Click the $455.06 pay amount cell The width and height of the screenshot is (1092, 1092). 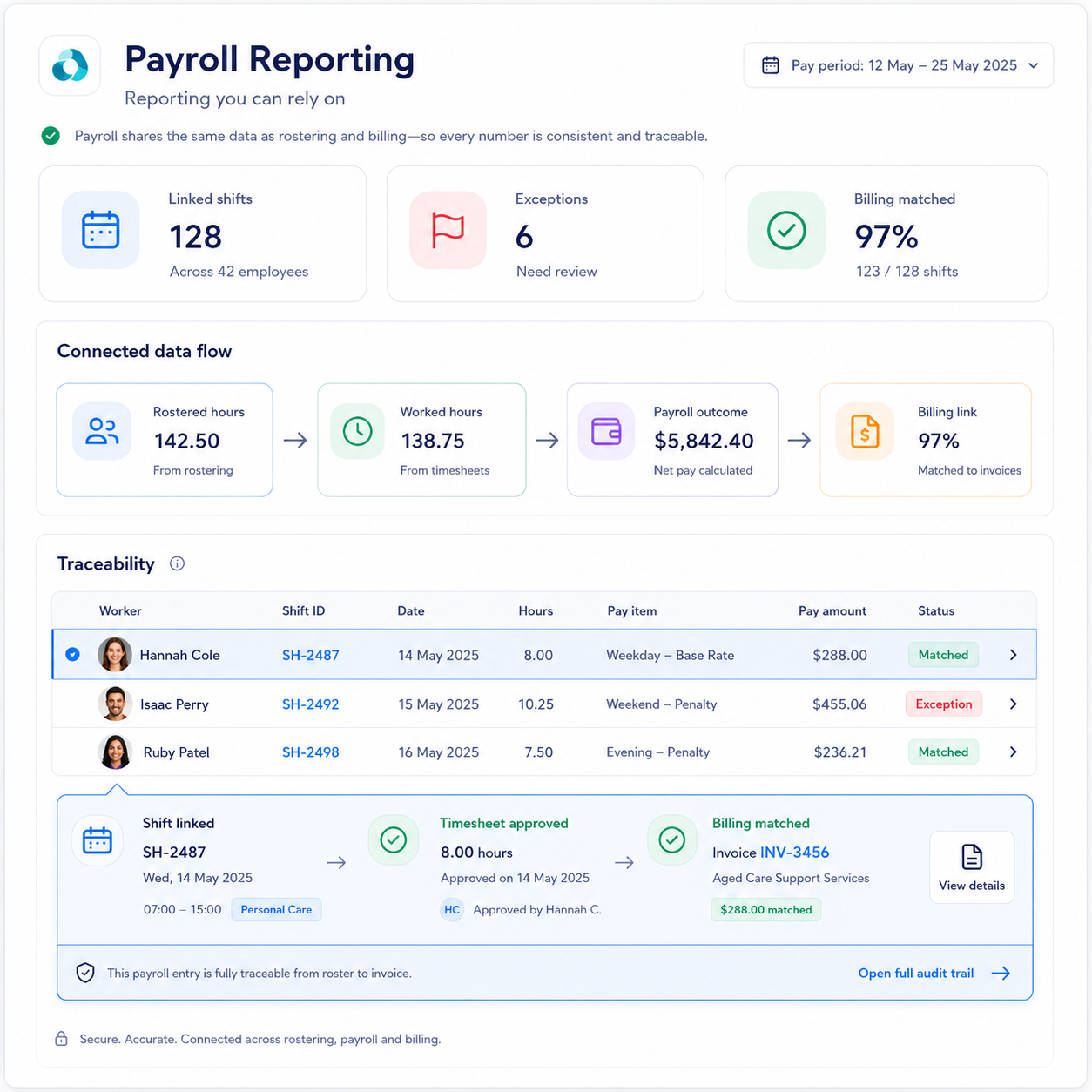coord(839,704)
